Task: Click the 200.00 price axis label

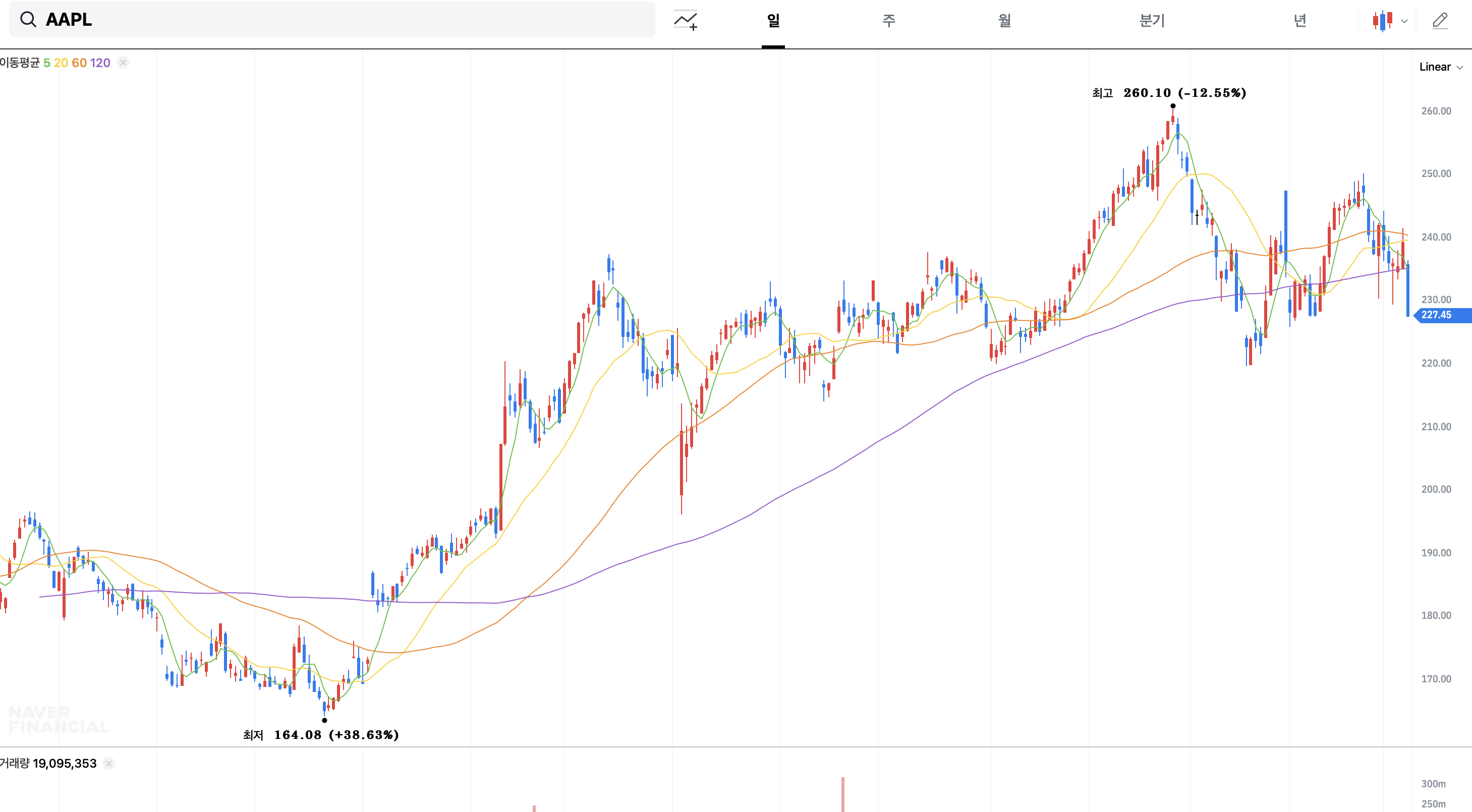Action: 1436,489
